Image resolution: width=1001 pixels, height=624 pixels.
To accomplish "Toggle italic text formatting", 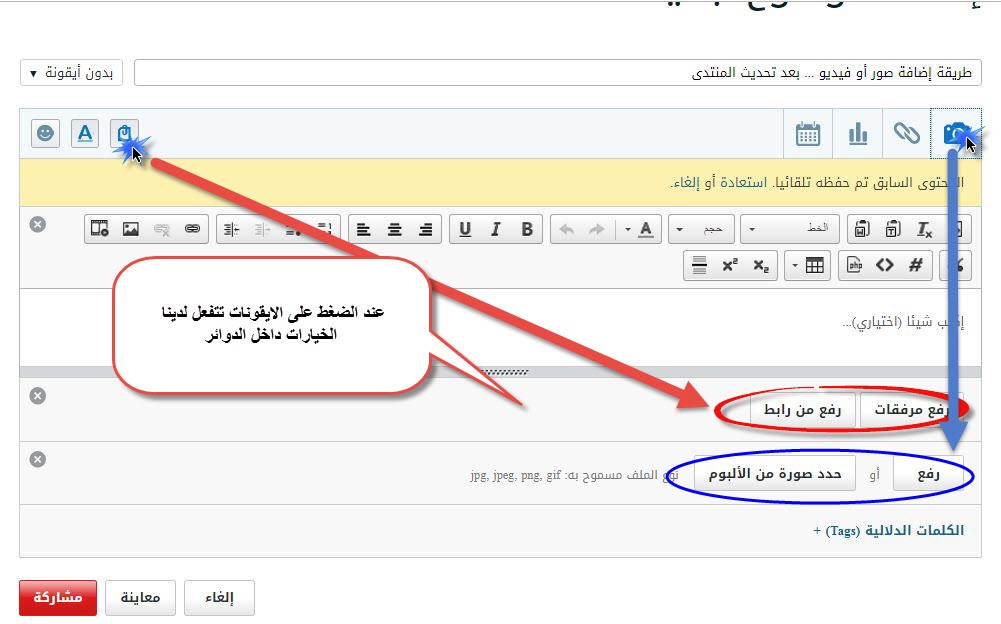I will coord(496,229).
